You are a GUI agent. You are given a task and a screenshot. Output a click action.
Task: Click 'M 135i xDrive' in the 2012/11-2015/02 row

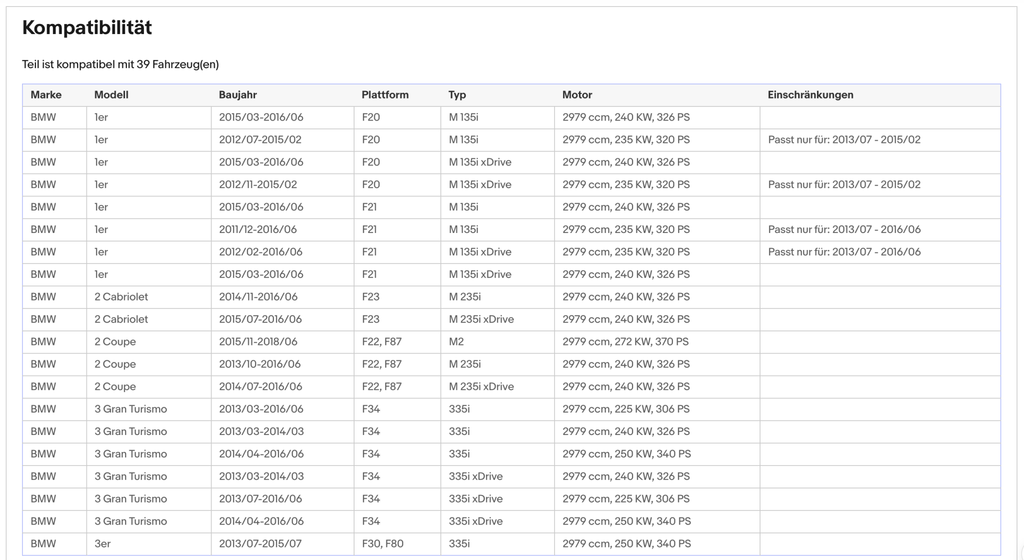click(x=480, y=185)
